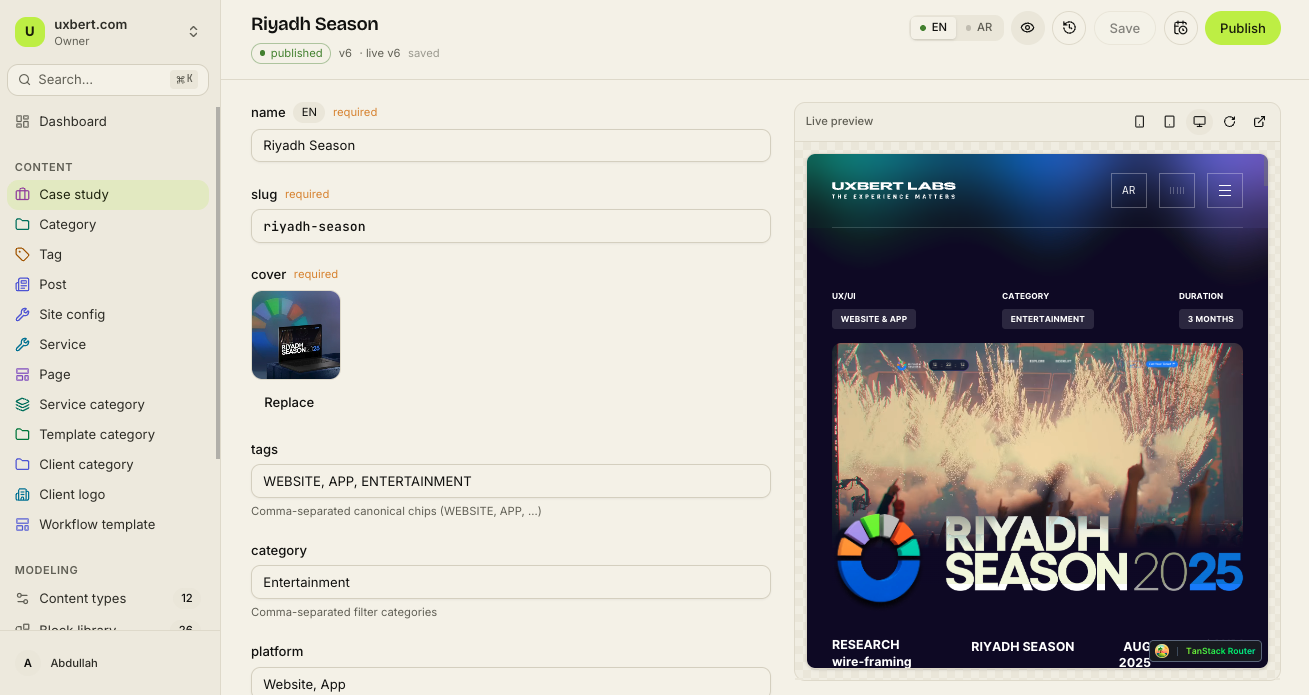1309x695 pixels.
Task: Click the Workflow template icon
Action: pyautogui.click(x=23, y=524)
